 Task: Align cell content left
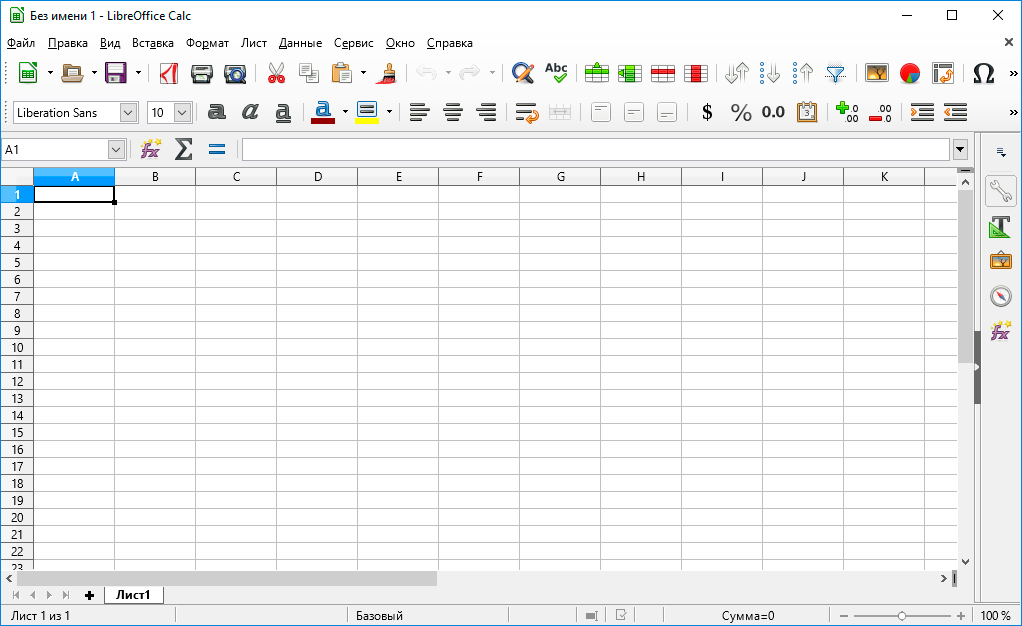(x=420, y=112)
